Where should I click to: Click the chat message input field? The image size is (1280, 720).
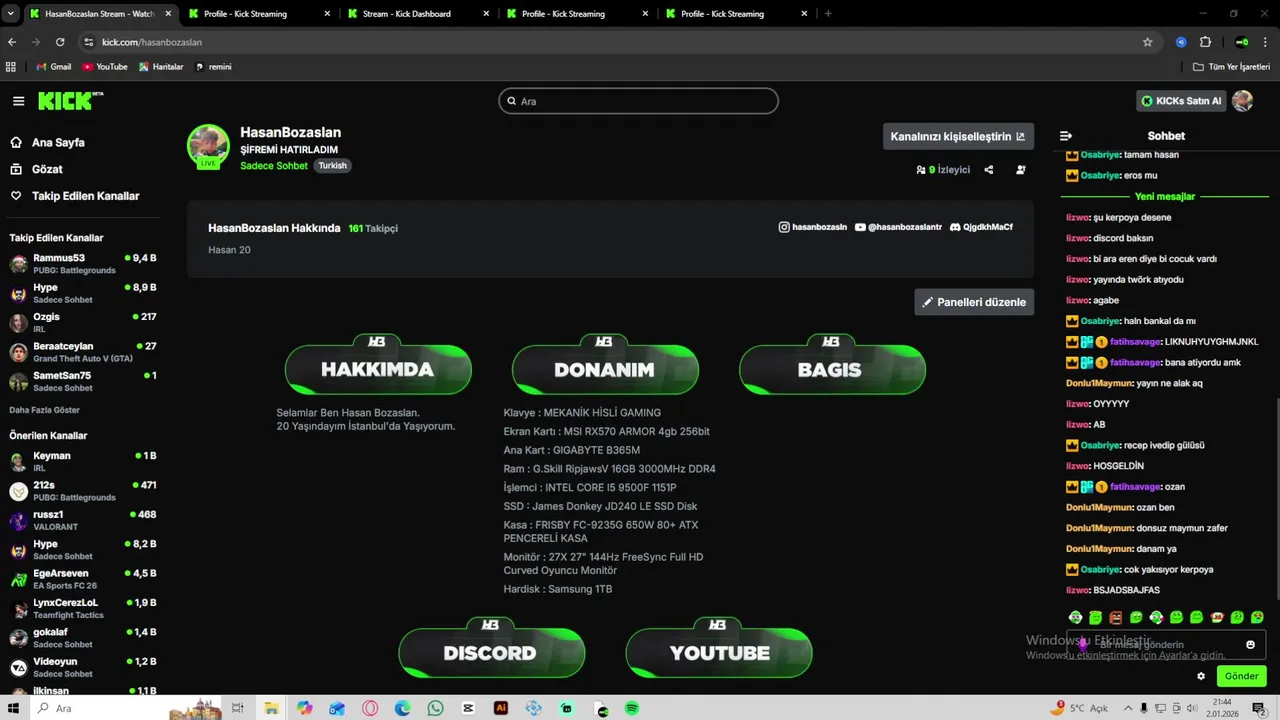1166,645
